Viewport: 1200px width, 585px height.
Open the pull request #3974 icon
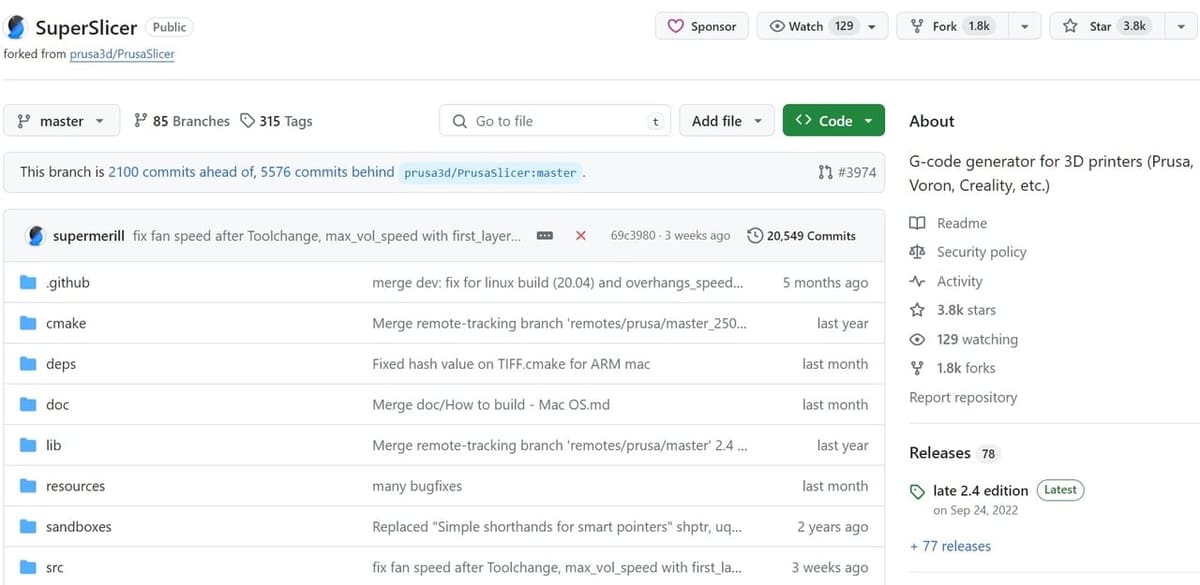(x=825, y=172)
